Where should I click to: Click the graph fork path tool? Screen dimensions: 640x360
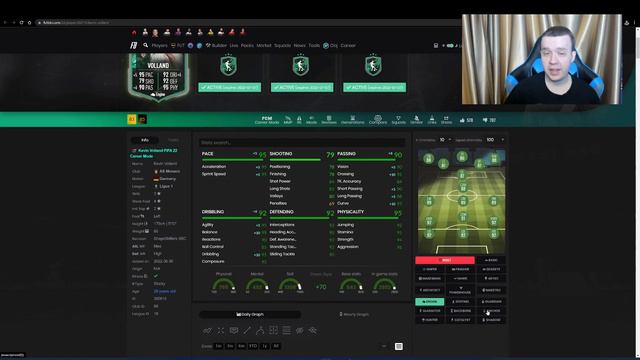pyautogui.click(x=260, y=330)
